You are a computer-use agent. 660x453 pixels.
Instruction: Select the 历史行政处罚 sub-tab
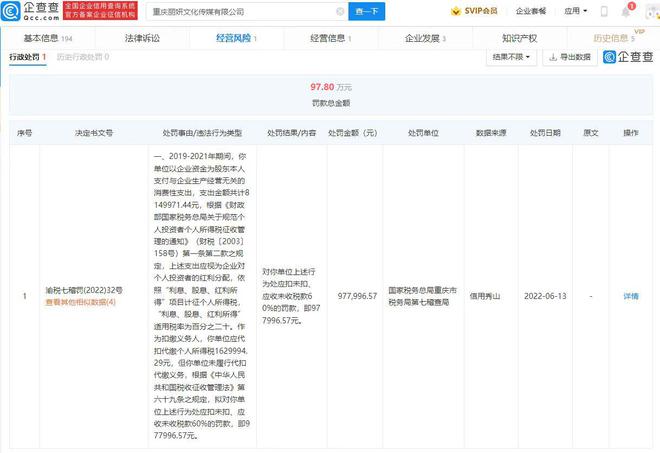pyautogui.click(x=83, y=58)
